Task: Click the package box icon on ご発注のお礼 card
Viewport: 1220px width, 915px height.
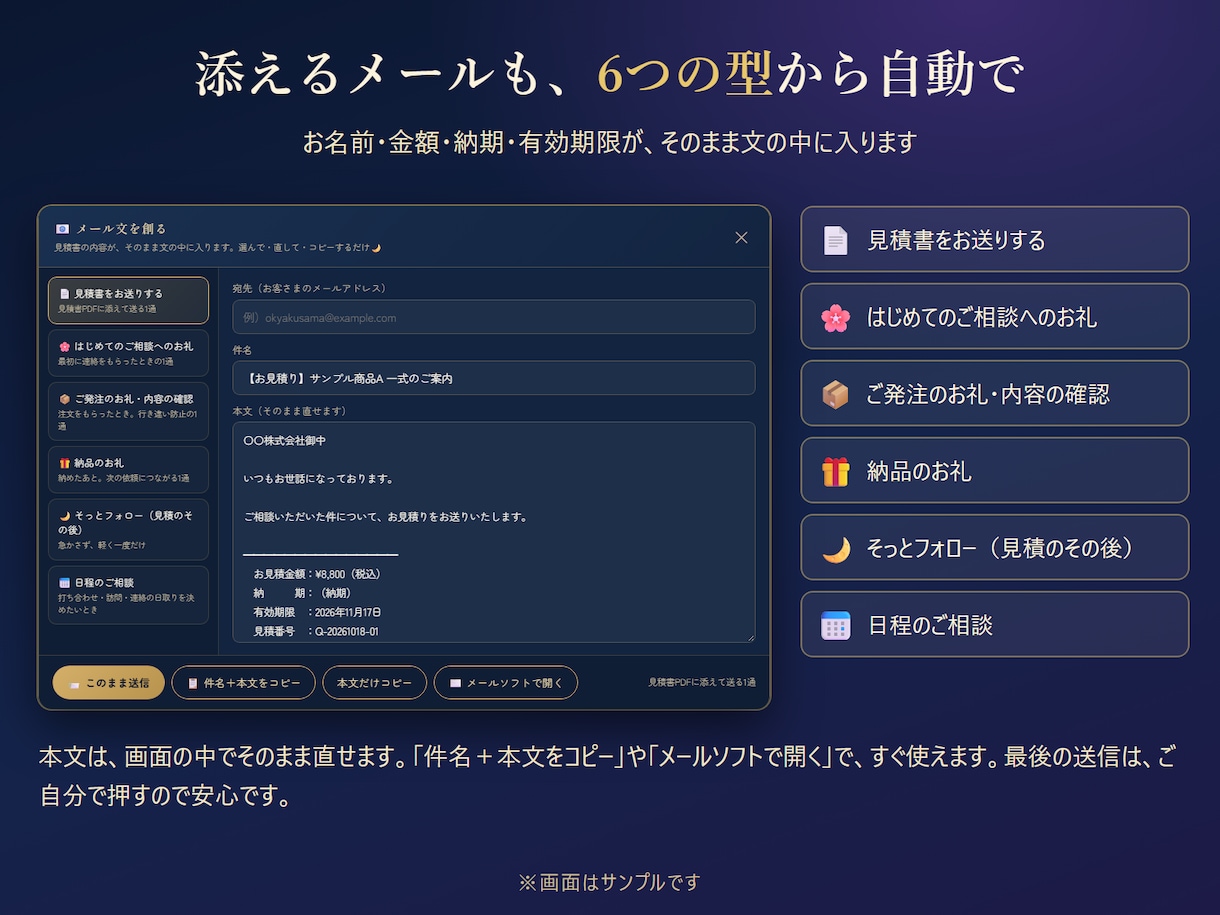Action: [835, 394]
